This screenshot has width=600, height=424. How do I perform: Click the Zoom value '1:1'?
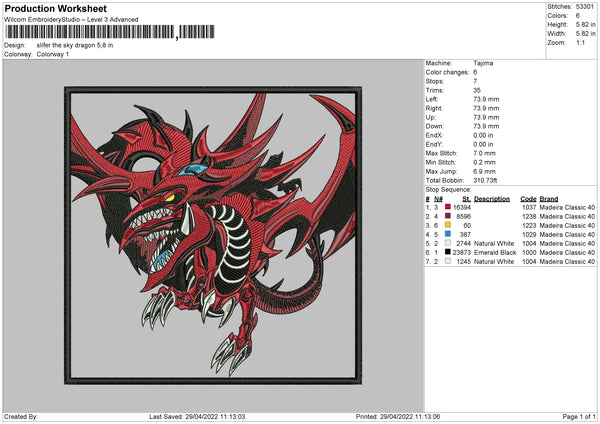[580, 42]
